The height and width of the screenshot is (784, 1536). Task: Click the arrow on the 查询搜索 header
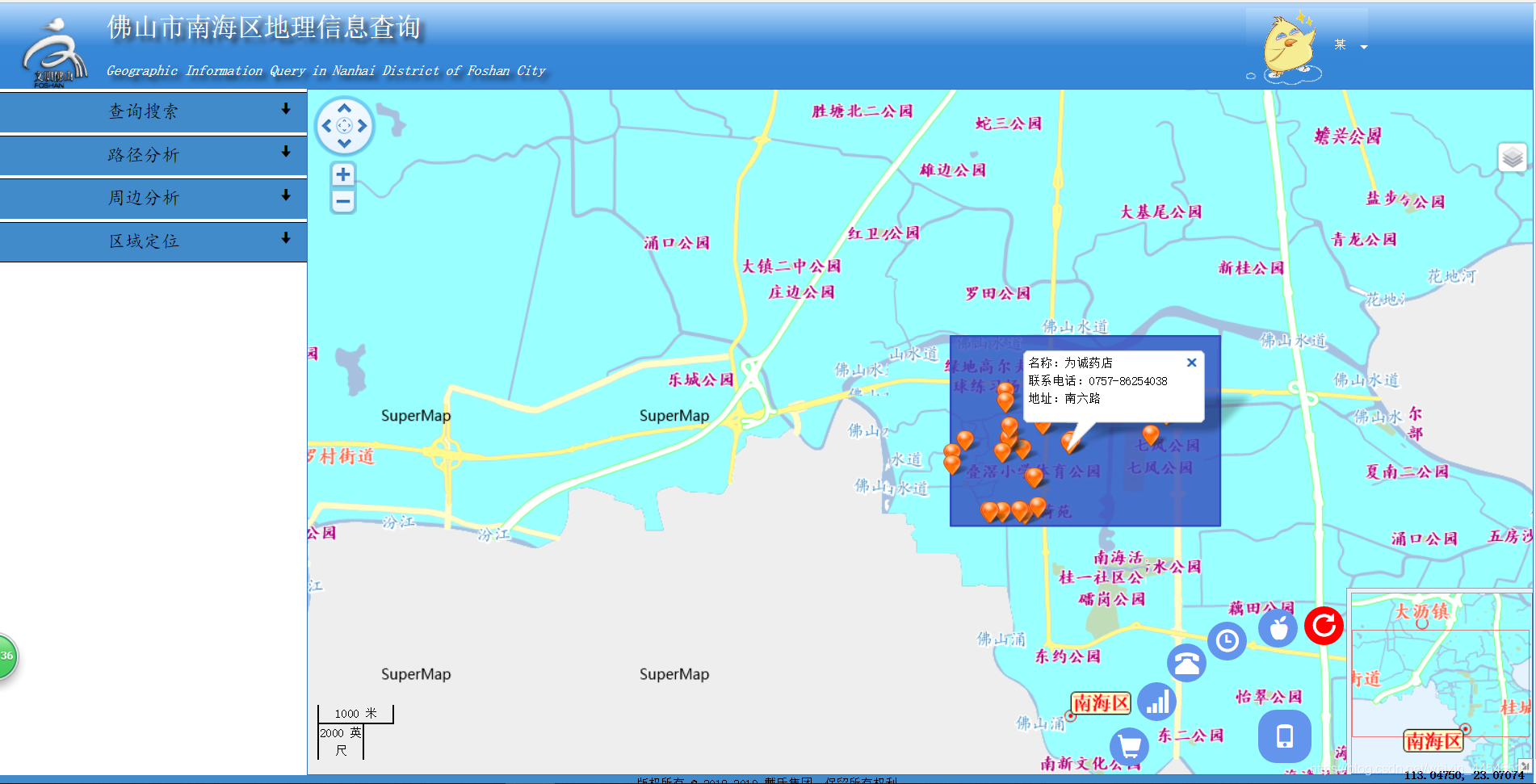pos(286,108)
